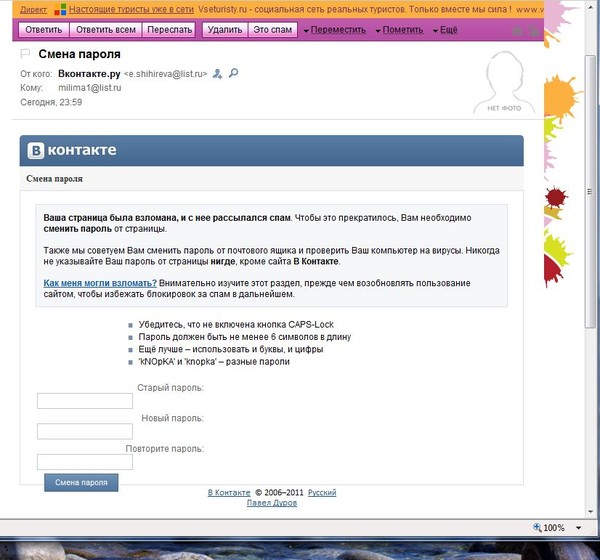Open the zoom level dropdown arrow
This screenshot has width=600, height=560.
click(578, 528)
